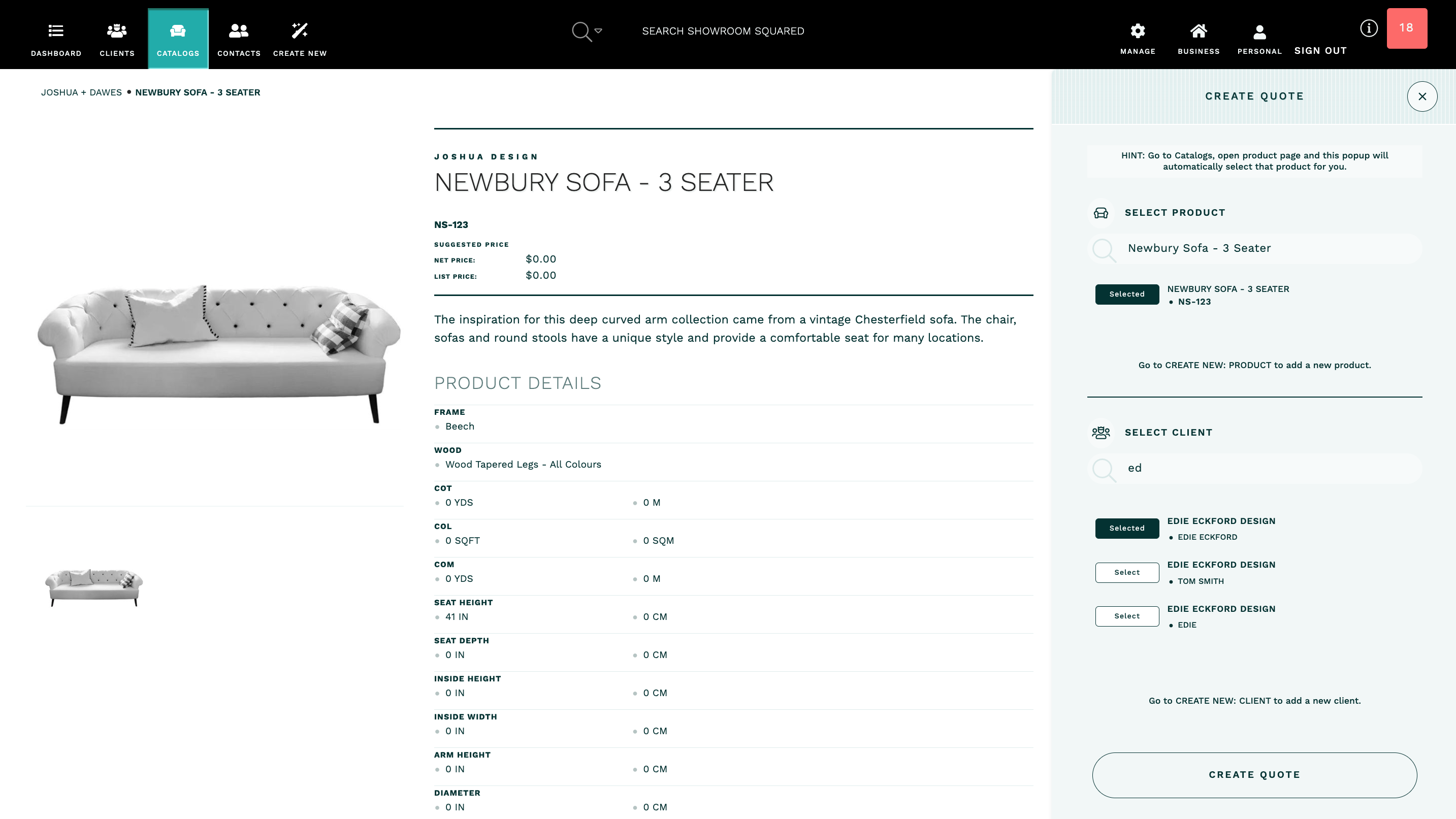Viewport: 1456px width, 819px height.
Task: Go to the Clients section icon
Action: [117, 30]
